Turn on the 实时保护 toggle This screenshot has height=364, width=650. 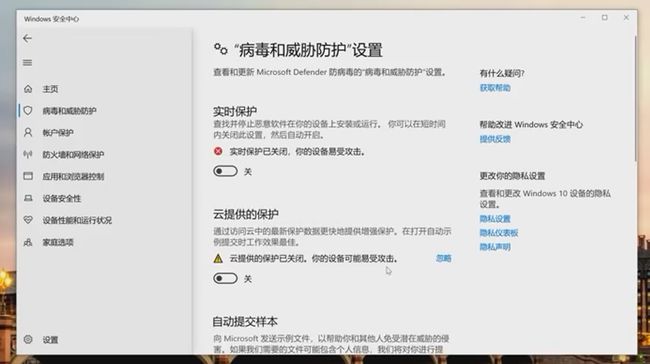click(225, 171)
